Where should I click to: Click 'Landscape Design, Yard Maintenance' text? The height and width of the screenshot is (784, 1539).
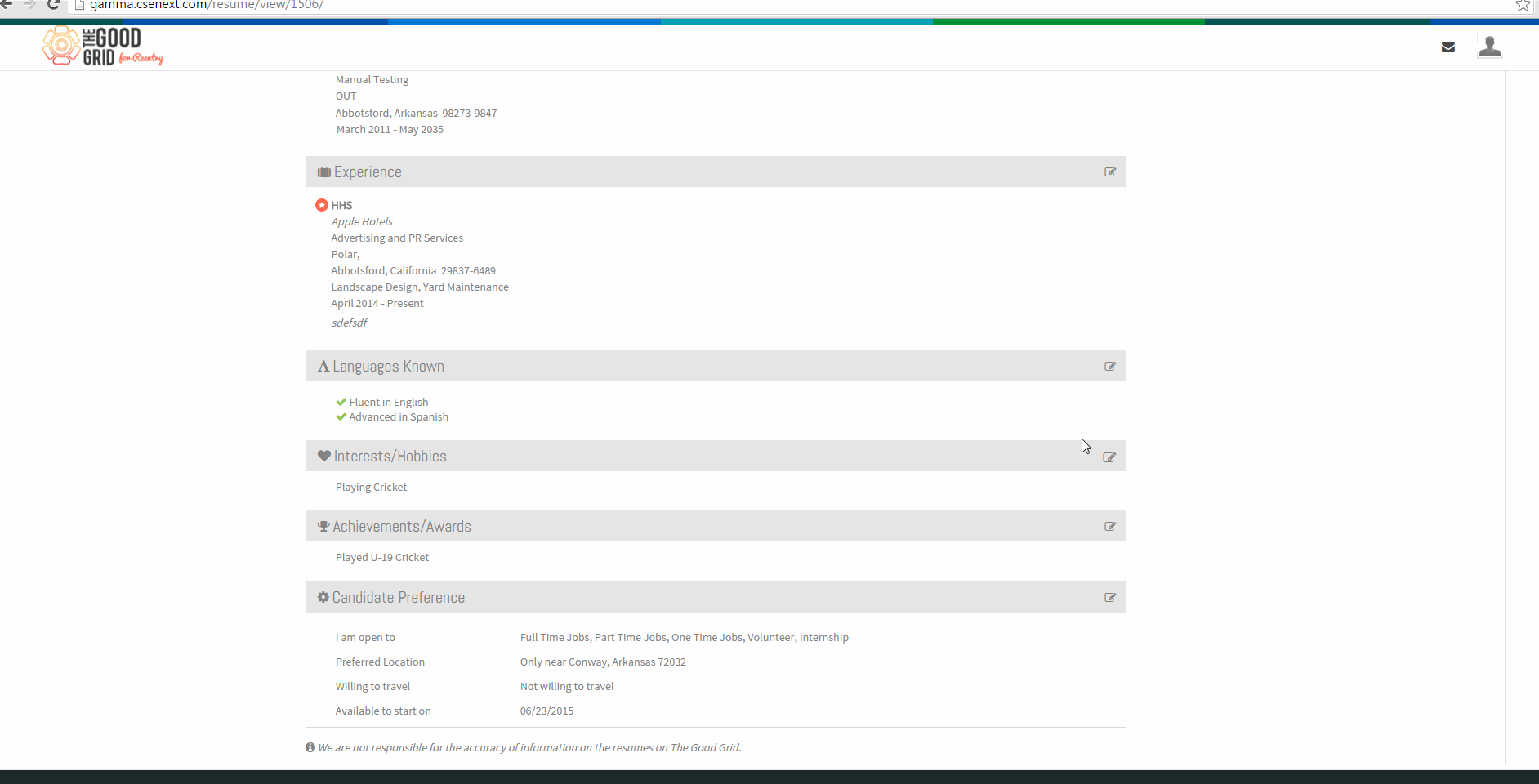point(420,287)
